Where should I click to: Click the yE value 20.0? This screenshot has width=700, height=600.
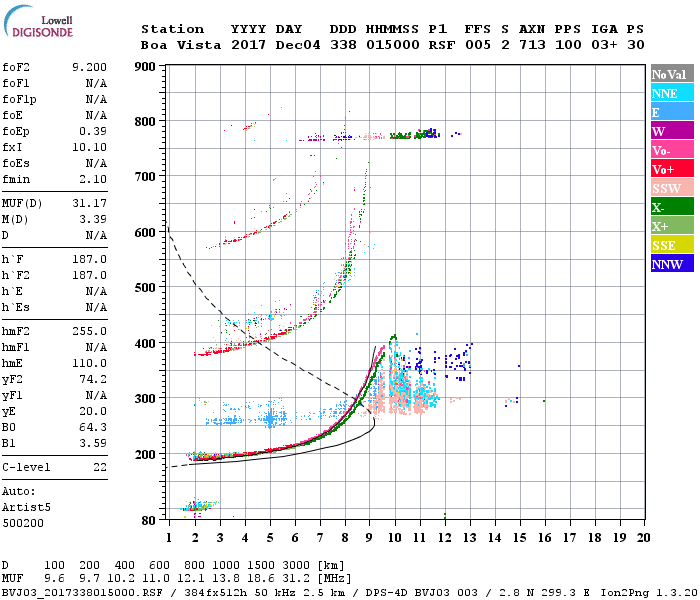click(x=93, y=412)
